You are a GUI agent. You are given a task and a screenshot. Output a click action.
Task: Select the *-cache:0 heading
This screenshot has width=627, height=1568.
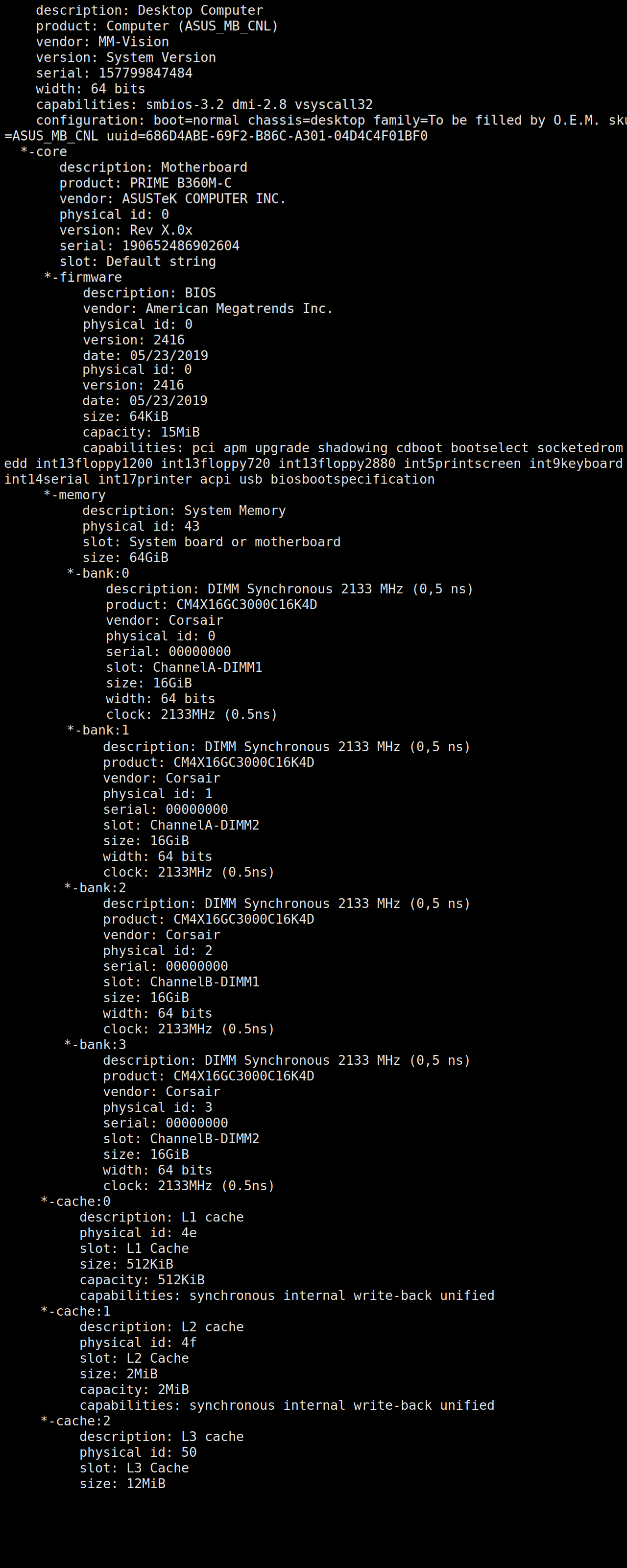(x=75, y=1201)
